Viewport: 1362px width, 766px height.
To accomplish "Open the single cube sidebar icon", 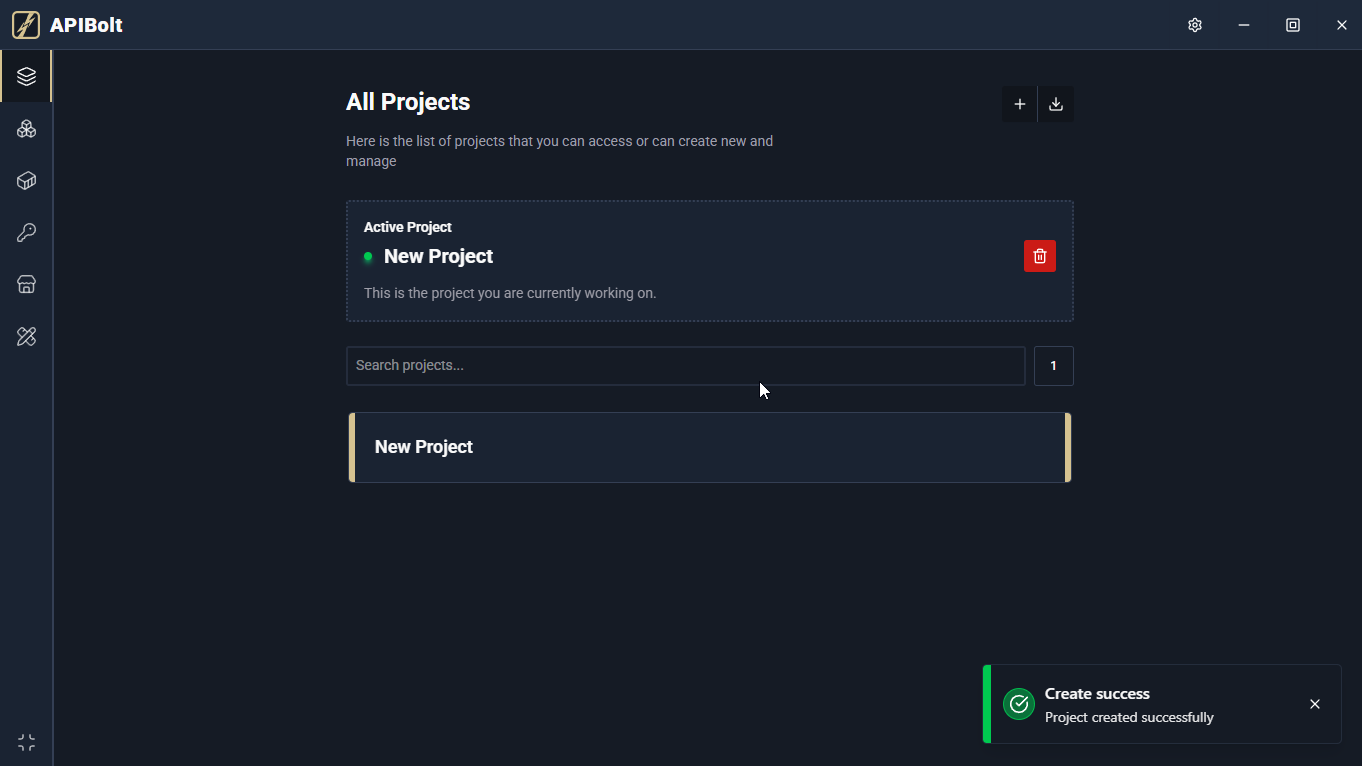I will tap(27, 181).
